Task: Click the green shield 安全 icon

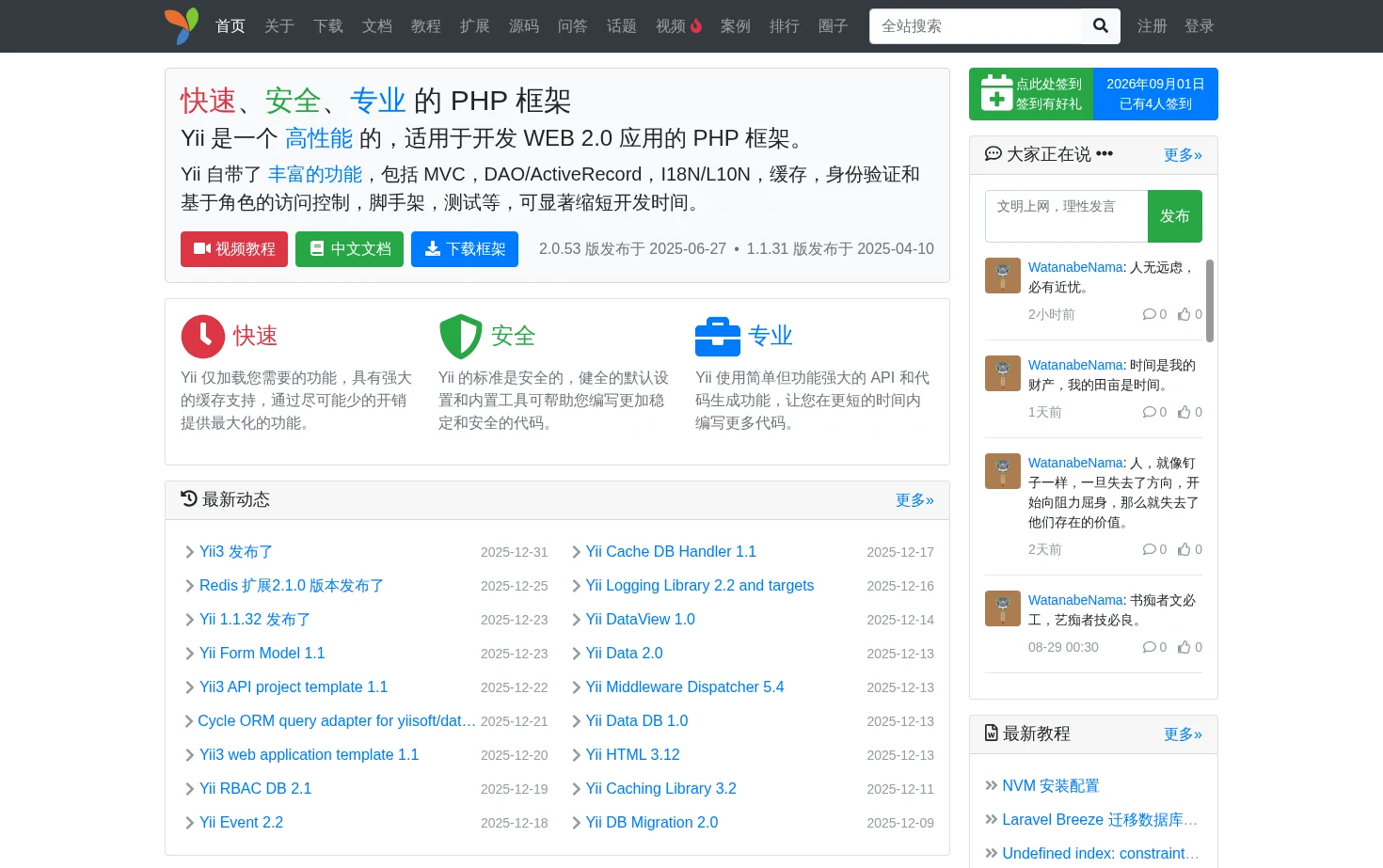Action: coord(461,337)
